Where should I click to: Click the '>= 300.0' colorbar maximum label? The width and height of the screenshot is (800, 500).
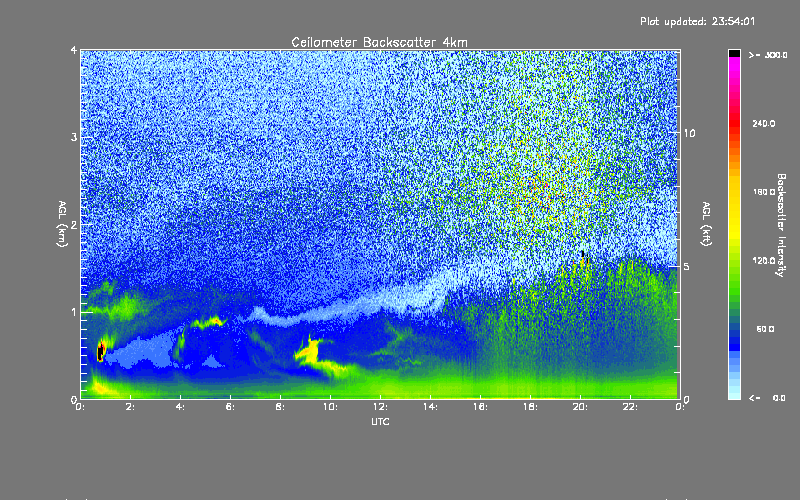tap(768, 55)
